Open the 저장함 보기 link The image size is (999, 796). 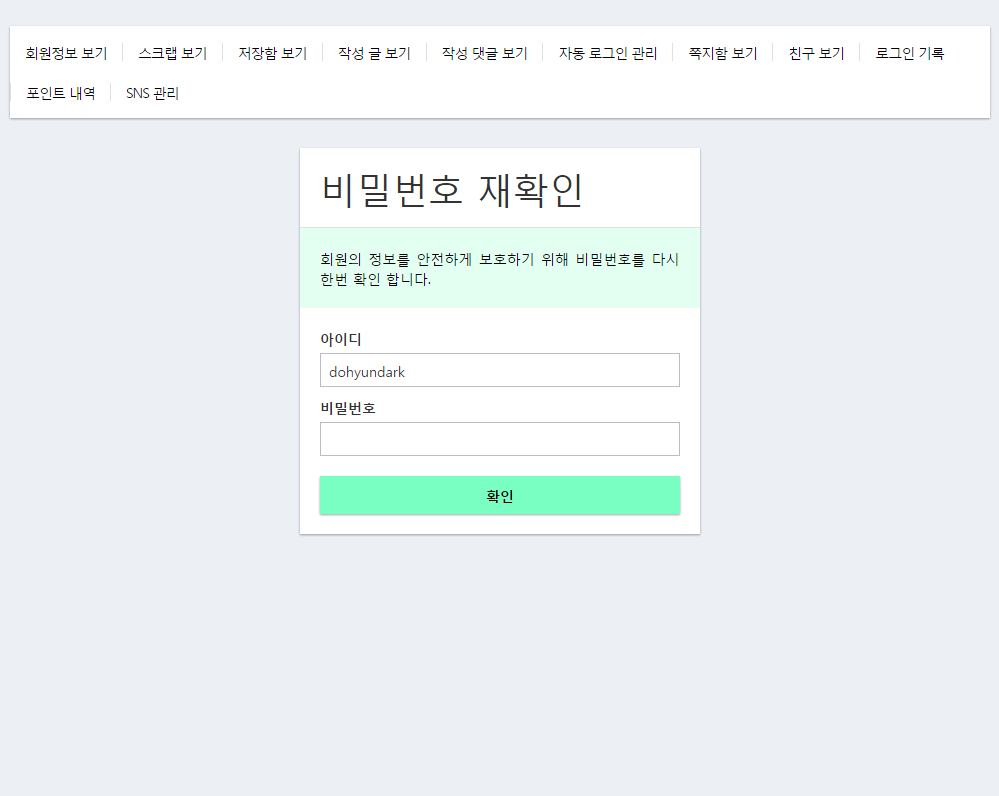pos(271,52)
